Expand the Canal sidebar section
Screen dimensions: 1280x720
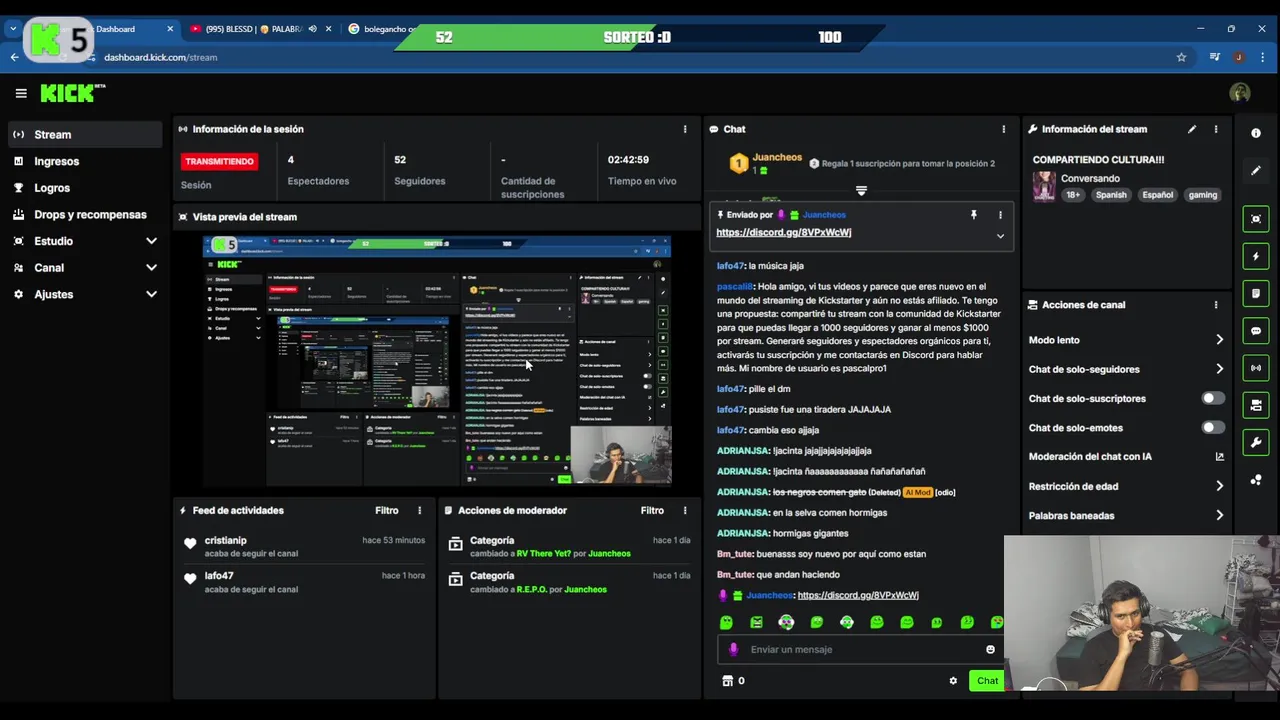click(151, 268)
